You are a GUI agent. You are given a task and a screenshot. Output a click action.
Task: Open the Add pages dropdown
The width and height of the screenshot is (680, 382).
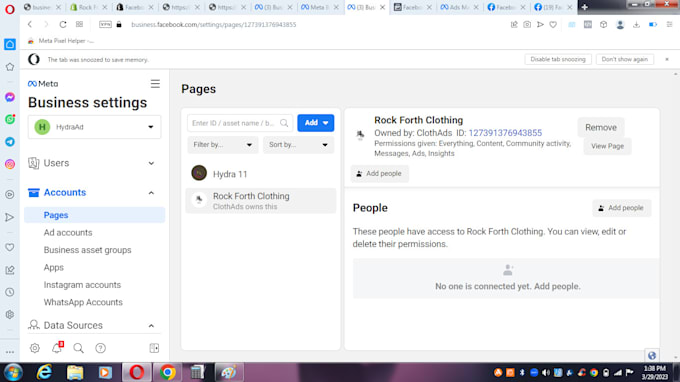pyautogui.click(x=316, y=123)
